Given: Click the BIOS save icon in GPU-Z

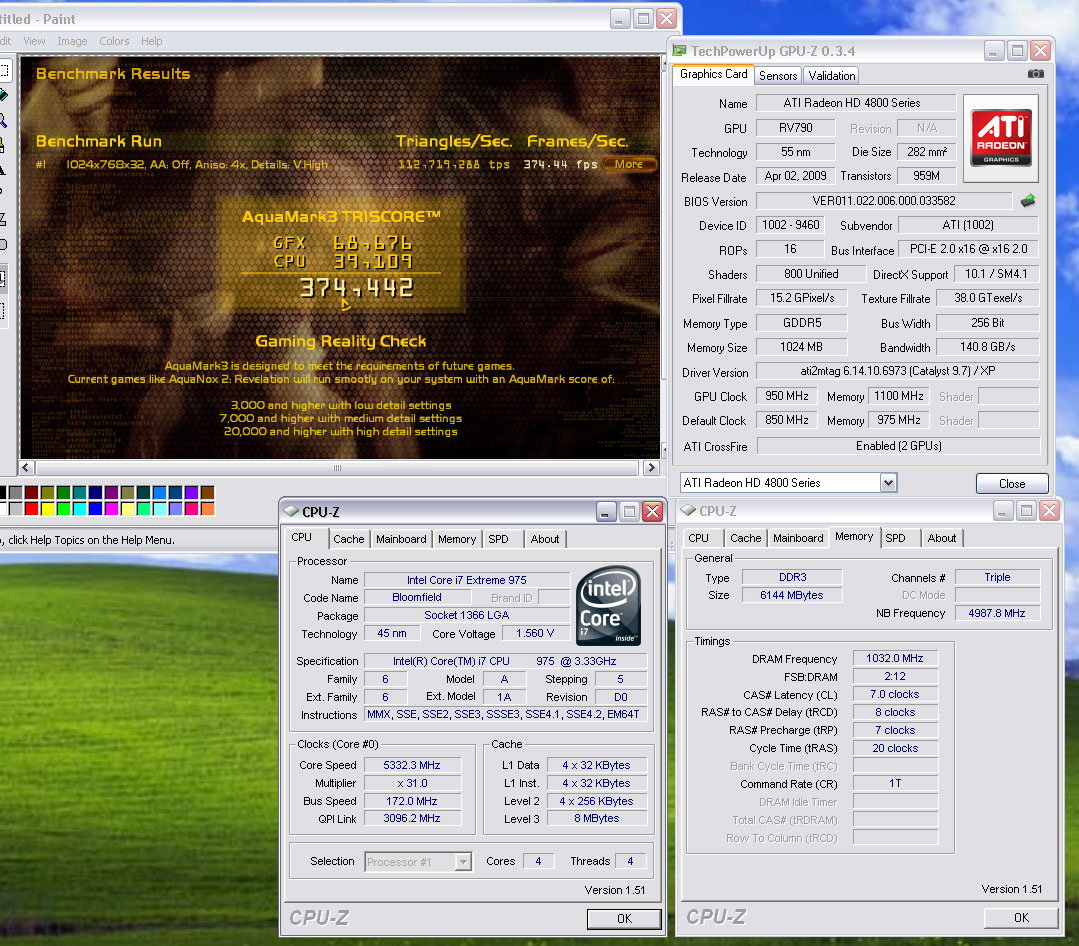Looking at the screenshot, I should tap(1027, 201).
